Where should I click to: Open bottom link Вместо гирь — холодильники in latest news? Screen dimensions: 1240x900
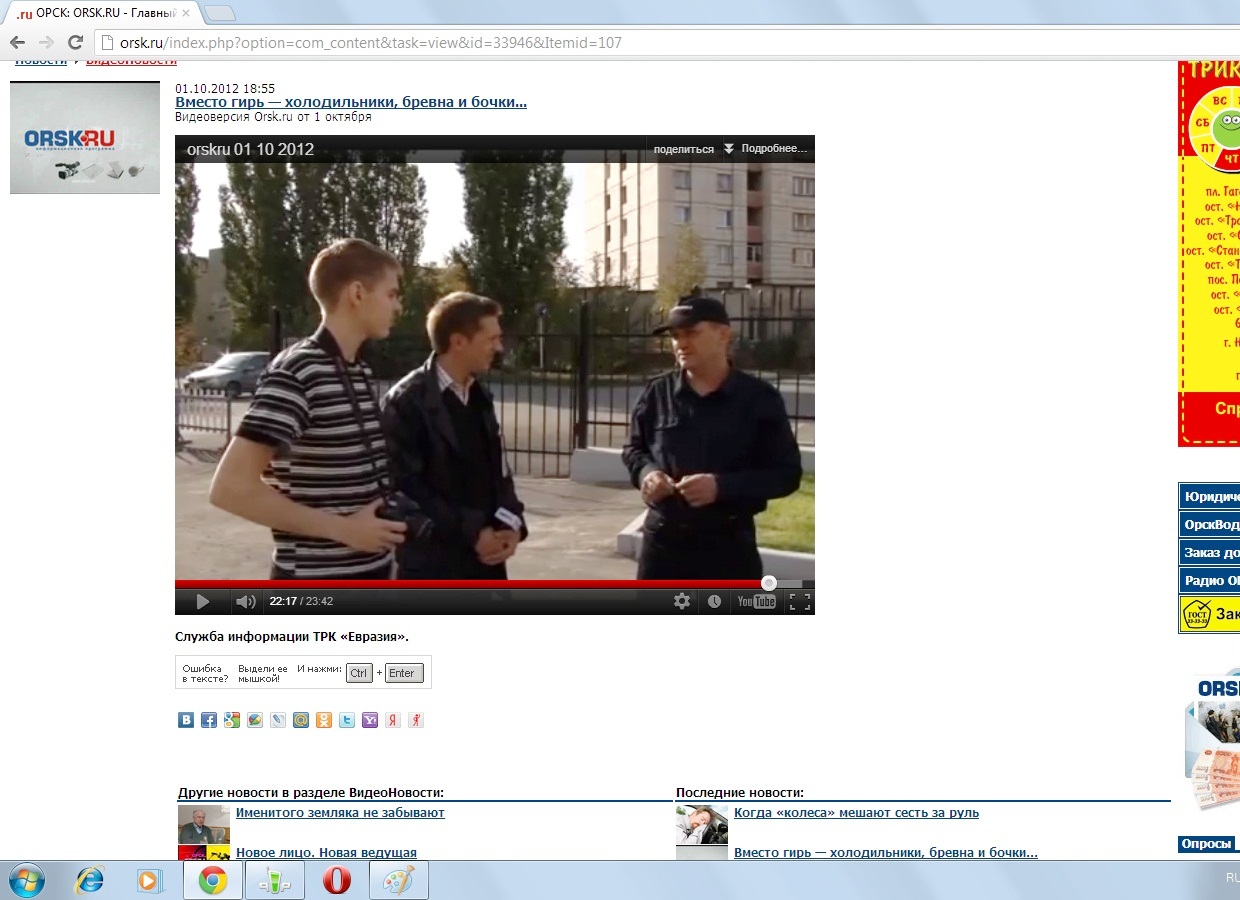(886, 853)
